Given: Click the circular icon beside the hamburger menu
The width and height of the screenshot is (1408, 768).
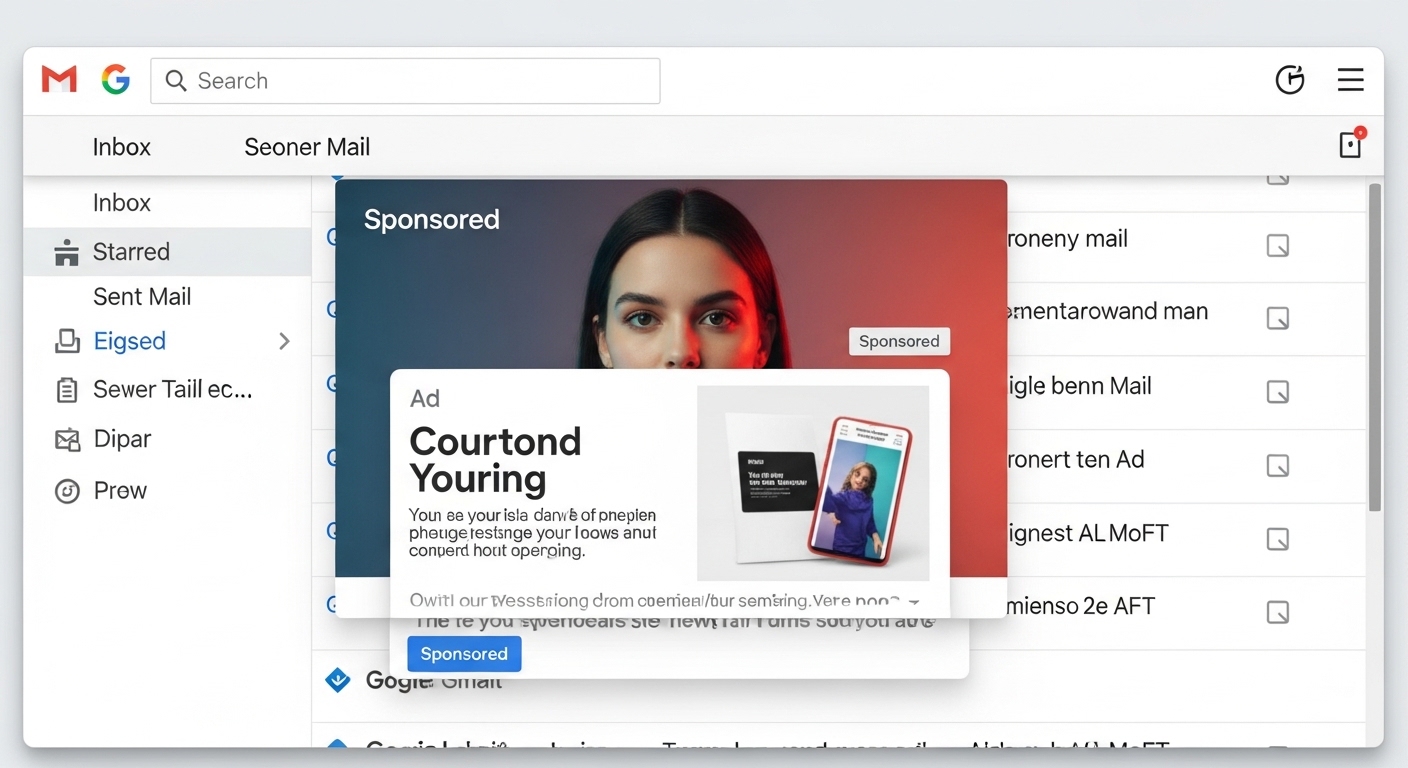Looking at the screenshot, I should click(1290, 80).
